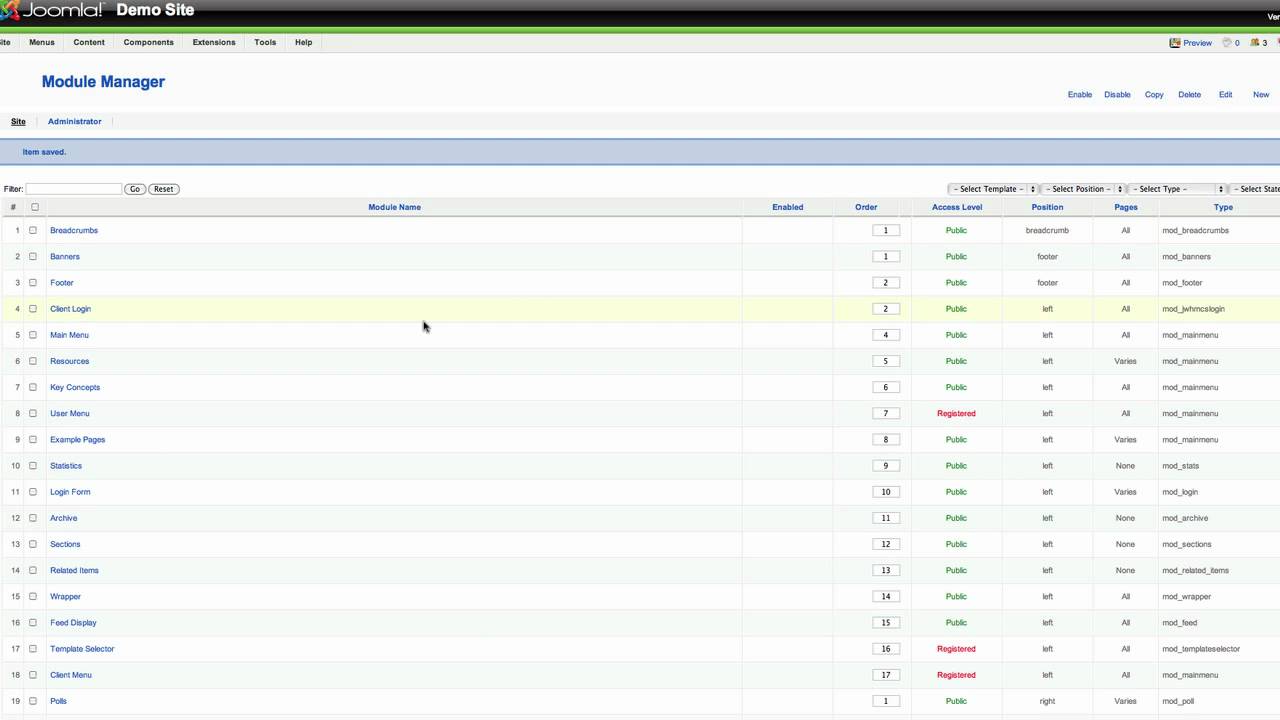Click the Copy toolbar button
This screenshot has height=720, width=1280.
pos(1154,94)
